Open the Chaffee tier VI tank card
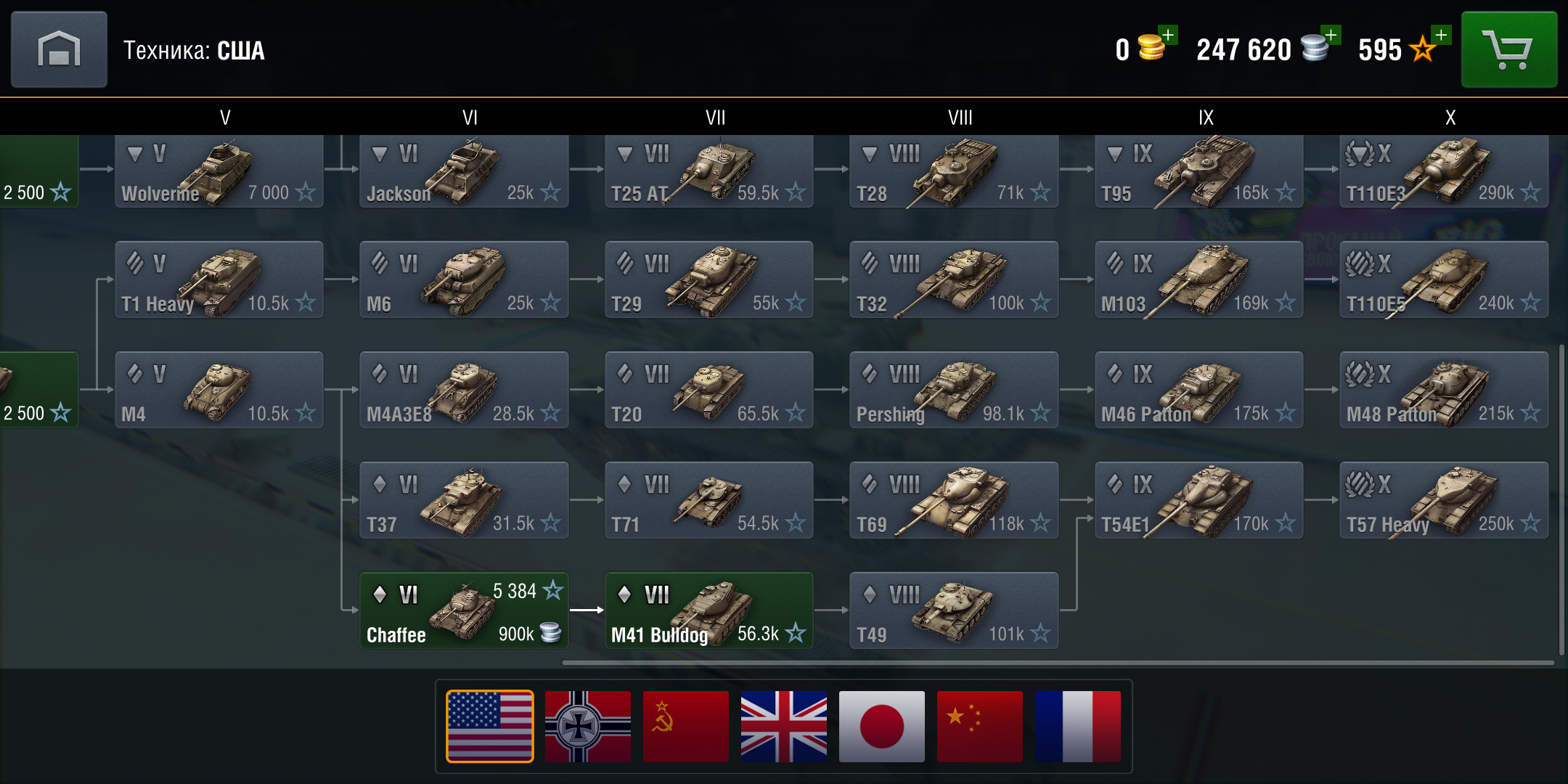The image size is (1568, 784). point(464,611)
